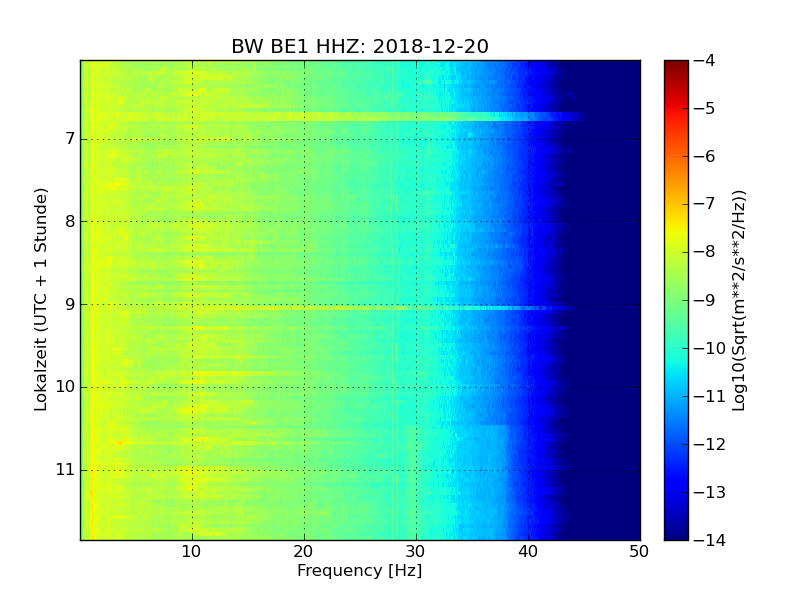This screenshot has height=600, width=800.
Task: Click the dark red top of the colorbar
Action: [x=676, y=66]
